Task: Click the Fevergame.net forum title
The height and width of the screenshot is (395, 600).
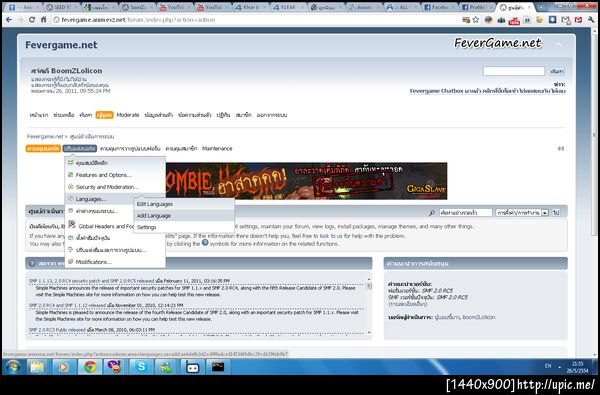Action: pyautogui.click(x=61, y=45)
